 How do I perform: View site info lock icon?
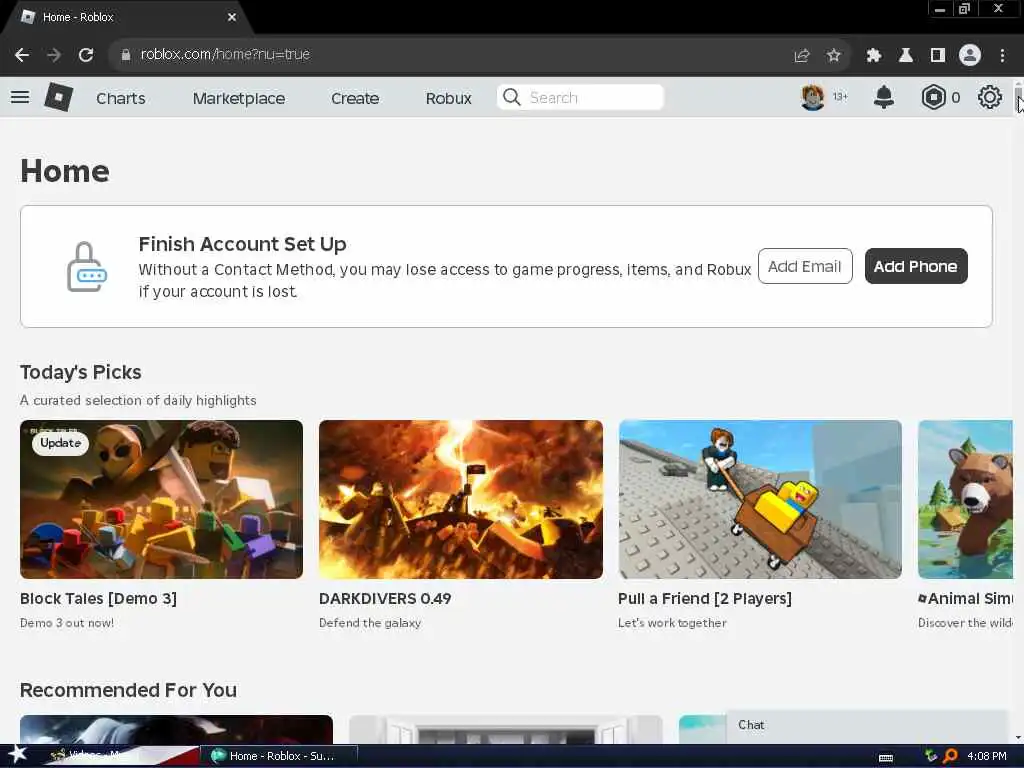[x=125, y=55]
